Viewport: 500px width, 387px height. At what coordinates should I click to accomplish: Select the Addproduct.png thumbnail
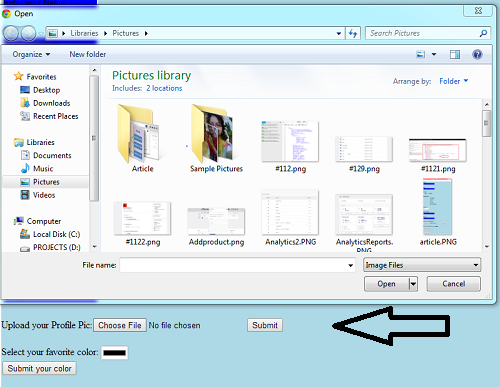coord(216,221)
